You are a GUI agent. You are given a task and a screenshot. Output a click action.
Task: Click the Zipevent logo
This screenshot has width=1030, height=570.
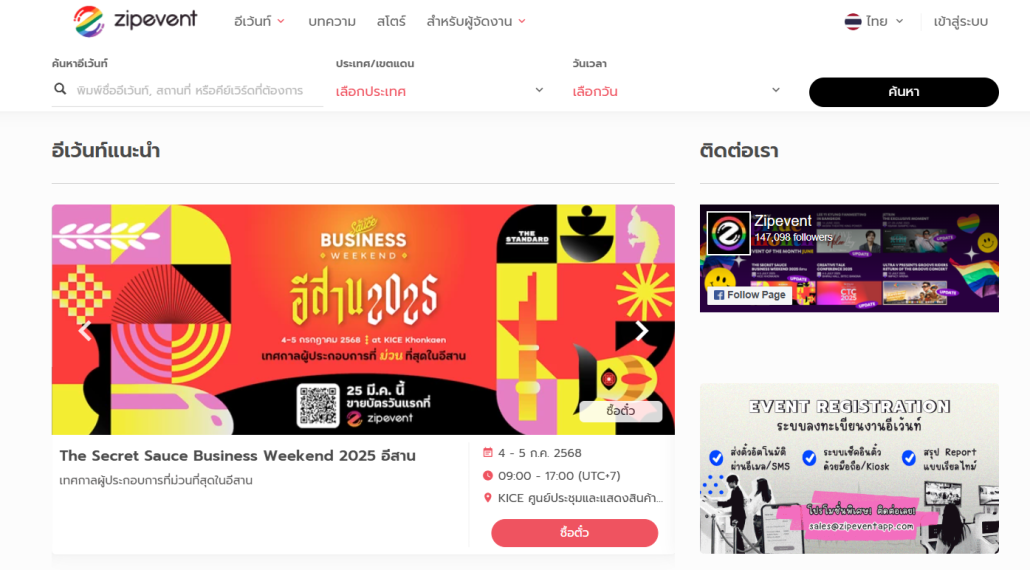135,21
